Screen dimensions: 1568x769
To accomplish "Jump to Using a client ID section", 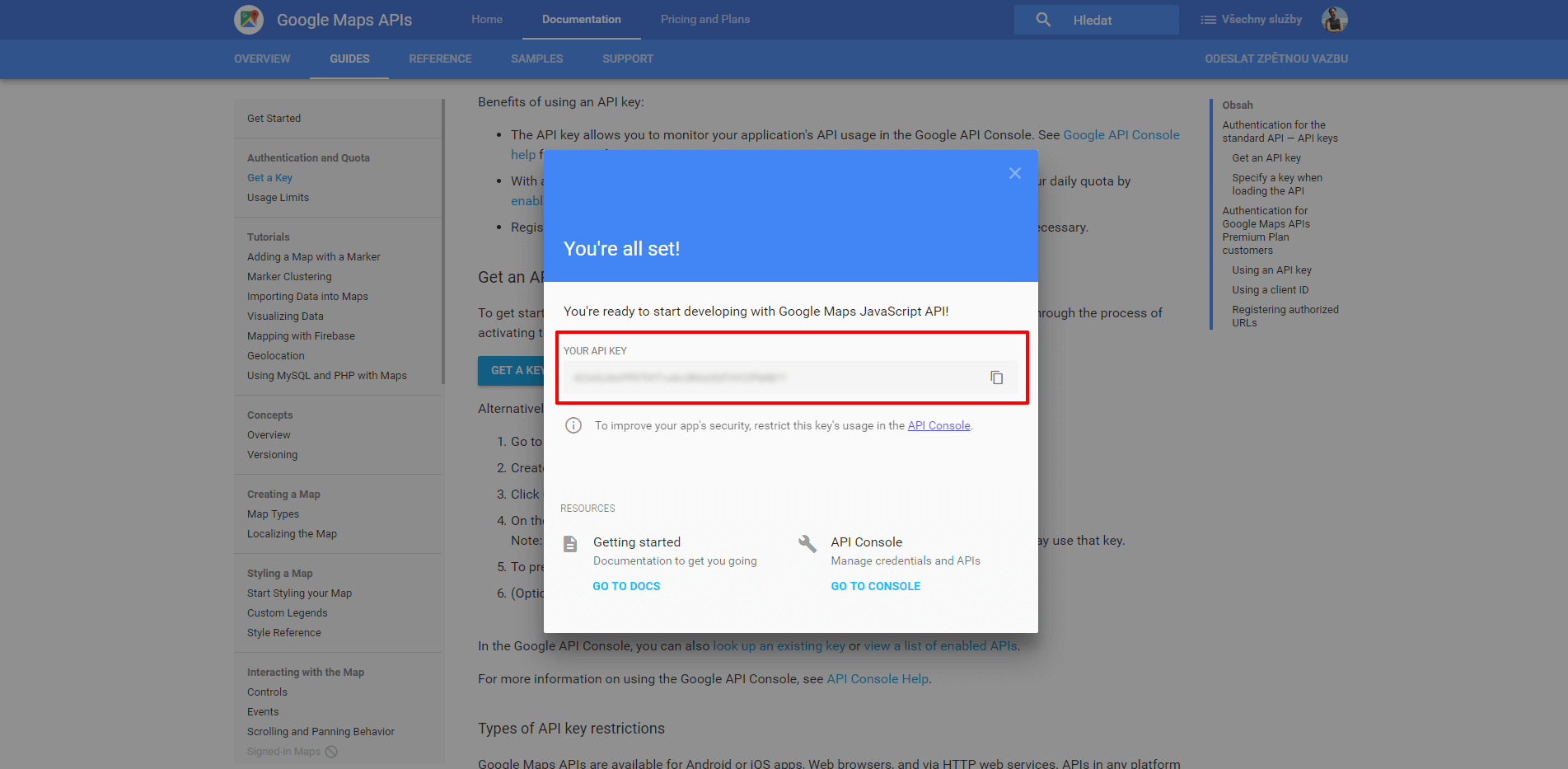I will [x=1270, y=290].
